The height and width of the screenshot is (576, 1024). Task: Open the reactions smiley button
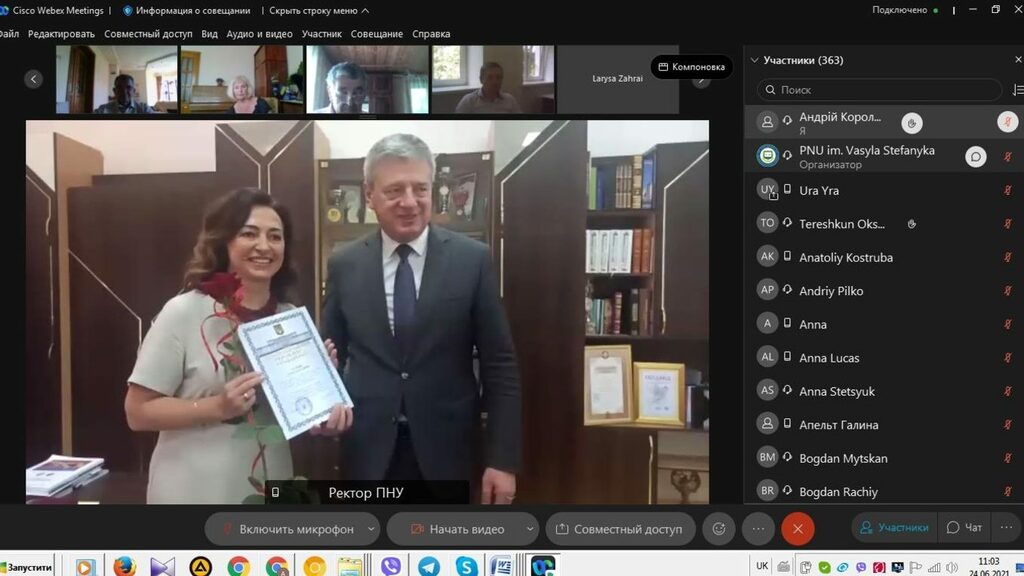click(718, 529)
